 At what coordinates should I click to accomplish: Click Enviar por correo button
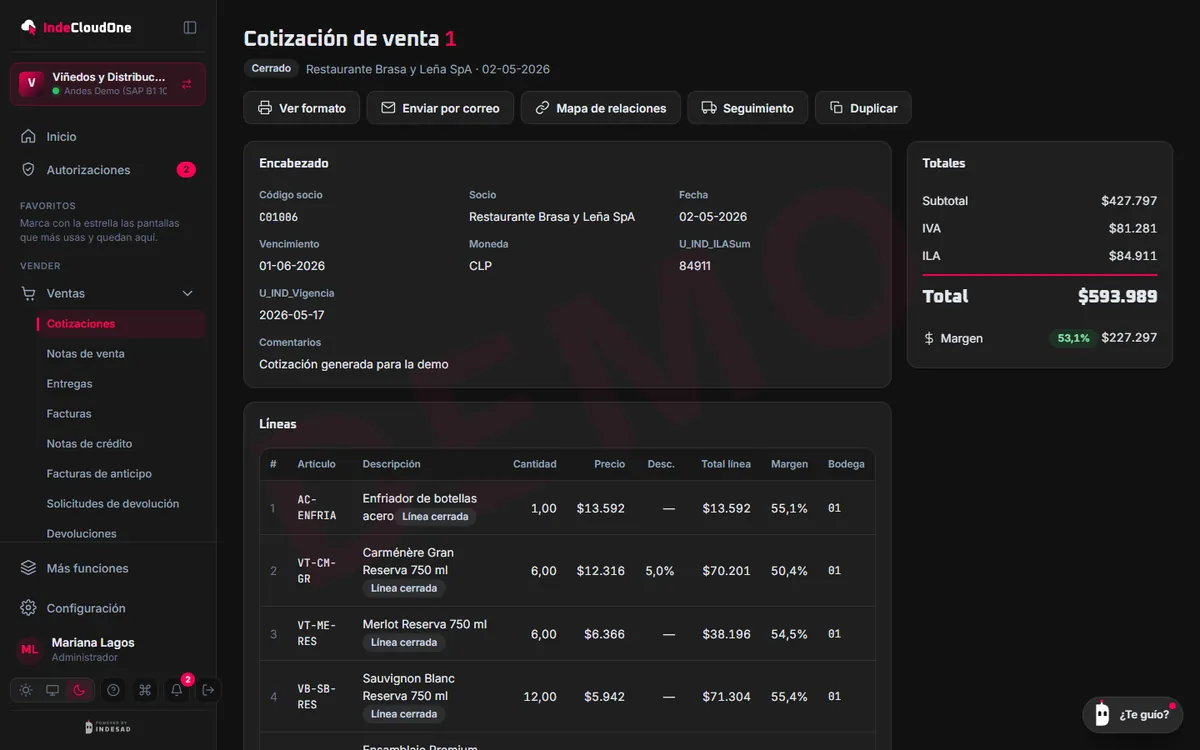click(x=440, y=108)
